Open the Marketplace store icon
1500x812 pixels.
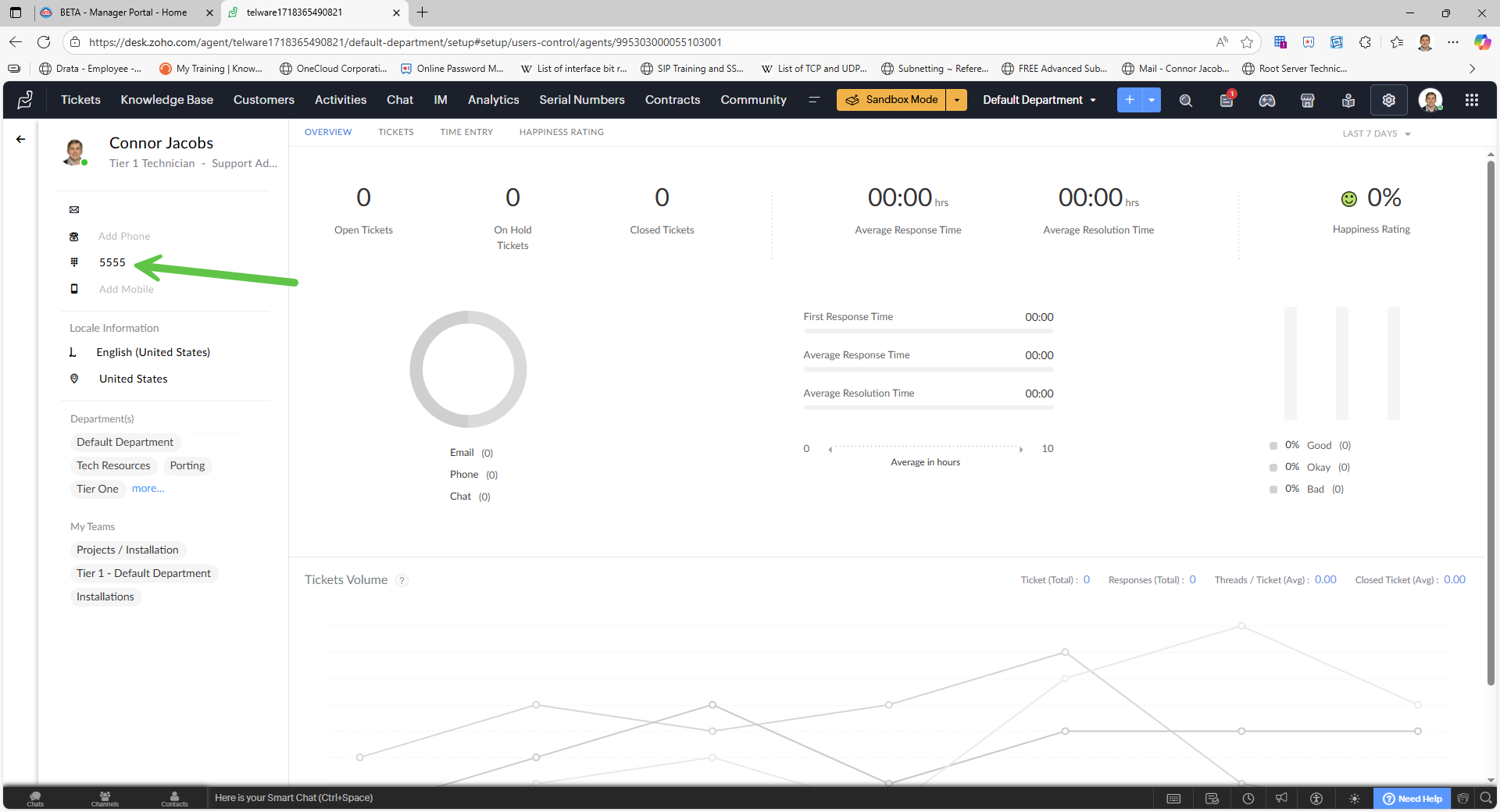[x=1307, y=100]
